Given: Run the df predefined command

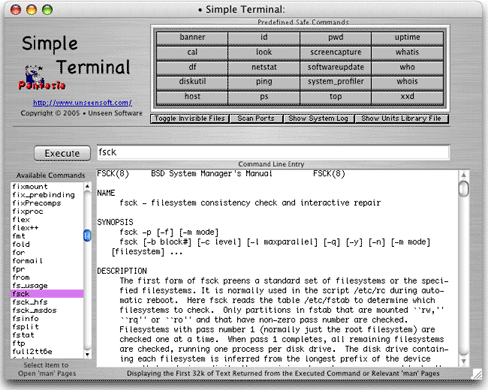Looking at the screenshot, I should (x=192, y=68).
